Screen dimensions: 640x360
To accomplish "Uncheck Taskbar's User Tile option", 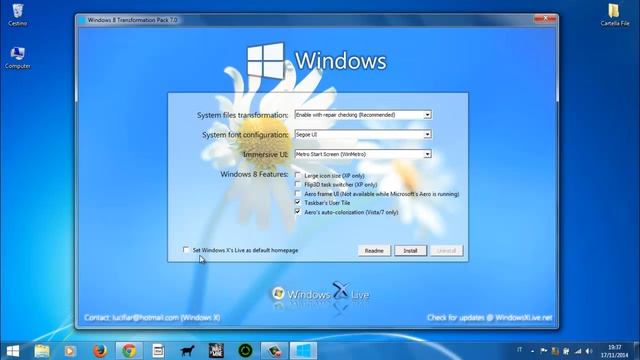I will coord(298,202).
